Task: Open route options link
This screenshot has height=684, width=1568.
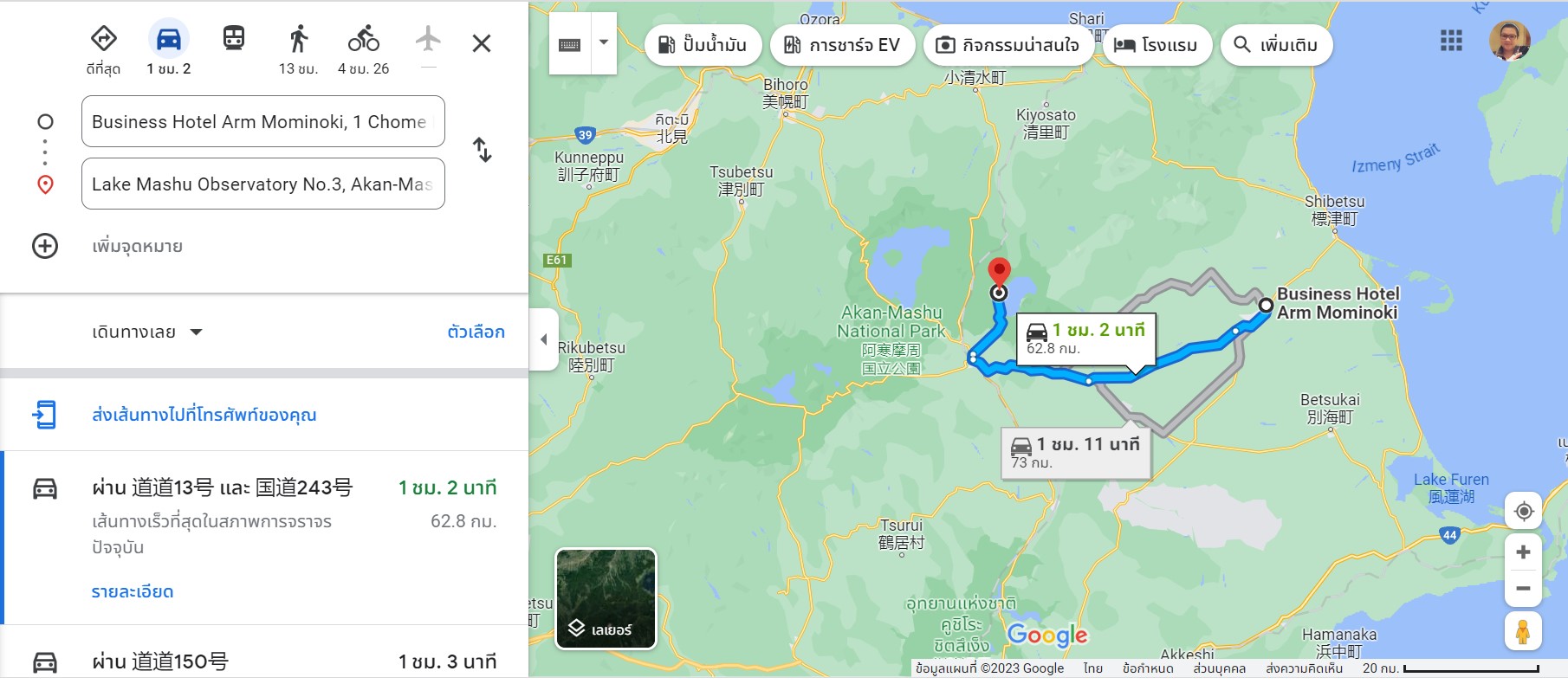Action: click(476, 332)
